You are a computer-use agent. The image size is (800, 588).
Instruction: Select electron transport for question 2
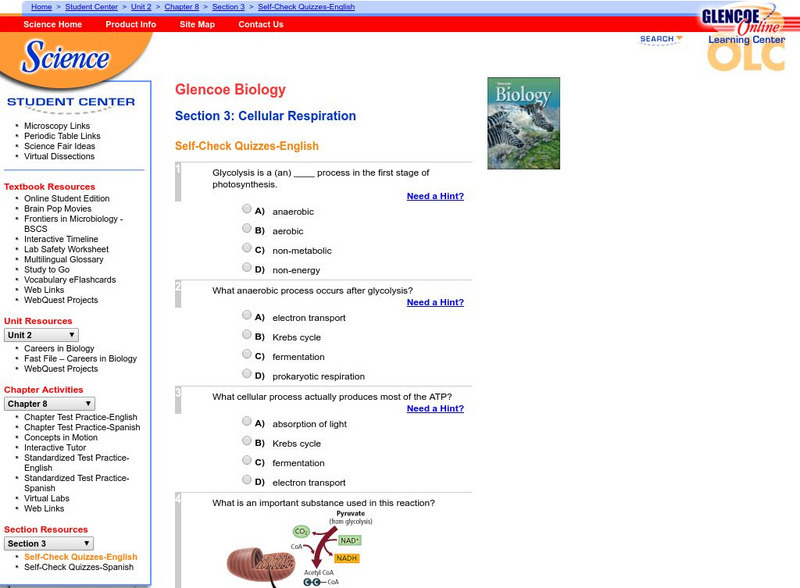(247, 315)
